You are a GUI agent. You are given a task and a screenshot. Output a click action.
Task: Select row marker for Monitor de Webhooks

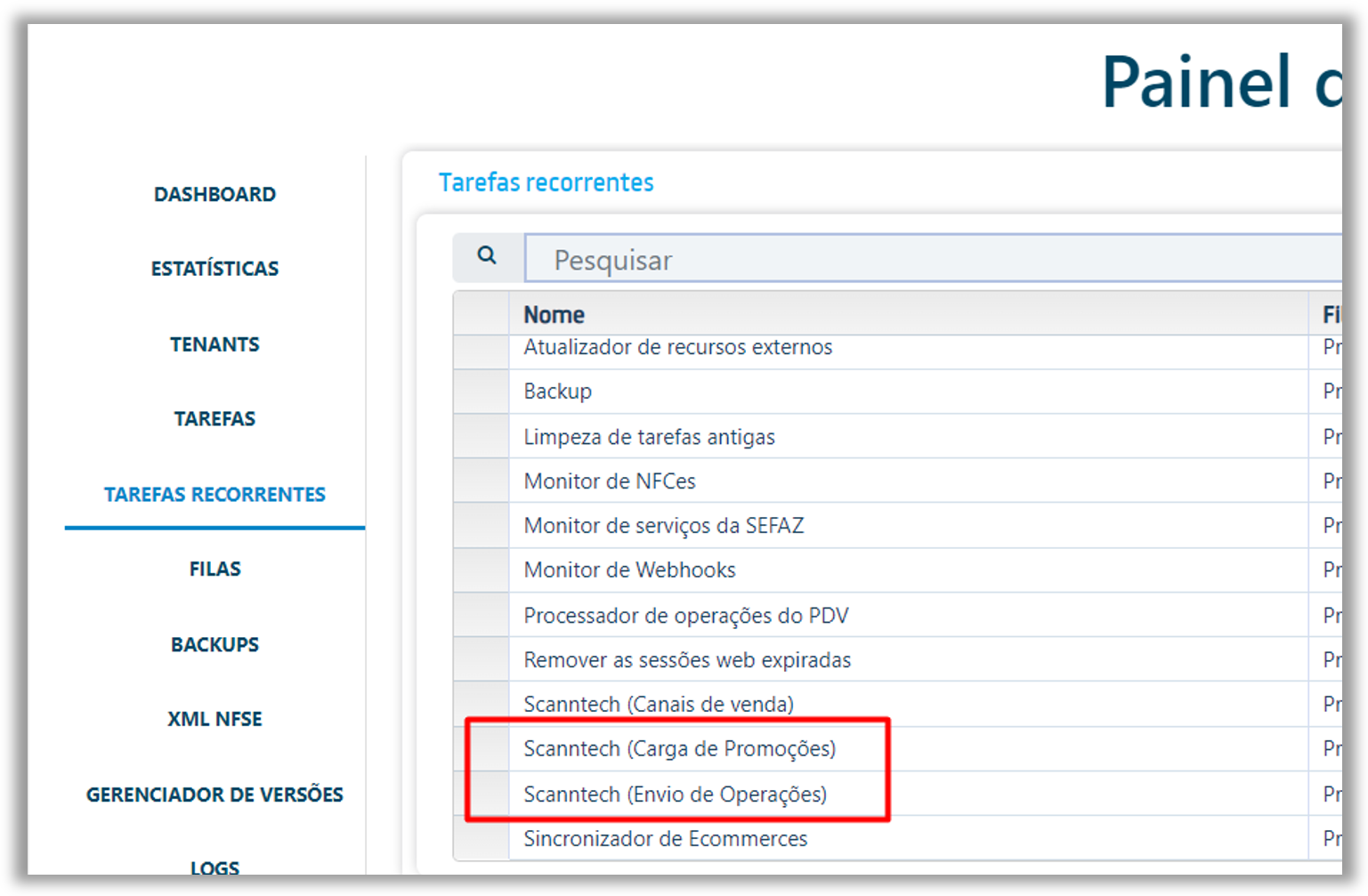[481, 570]
